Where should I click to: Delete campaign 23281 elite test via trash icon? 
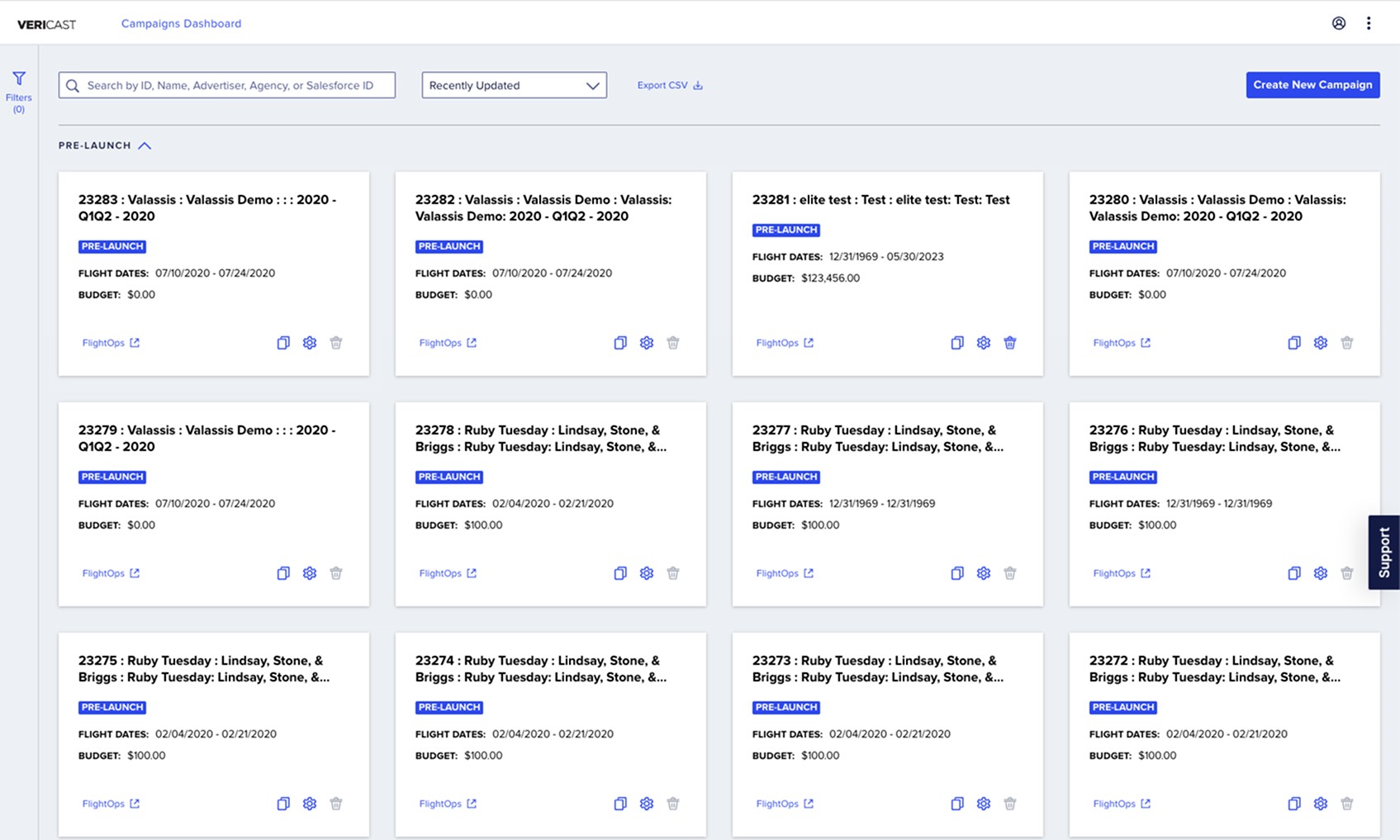[x=1010, y=343]
